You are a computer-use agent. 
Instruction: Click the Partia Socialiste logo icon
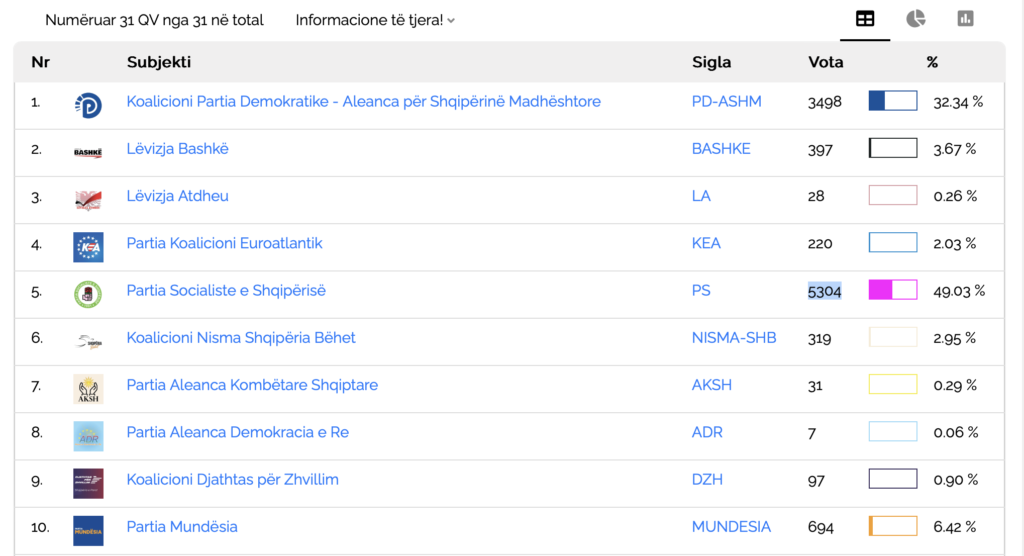point(88,294)
